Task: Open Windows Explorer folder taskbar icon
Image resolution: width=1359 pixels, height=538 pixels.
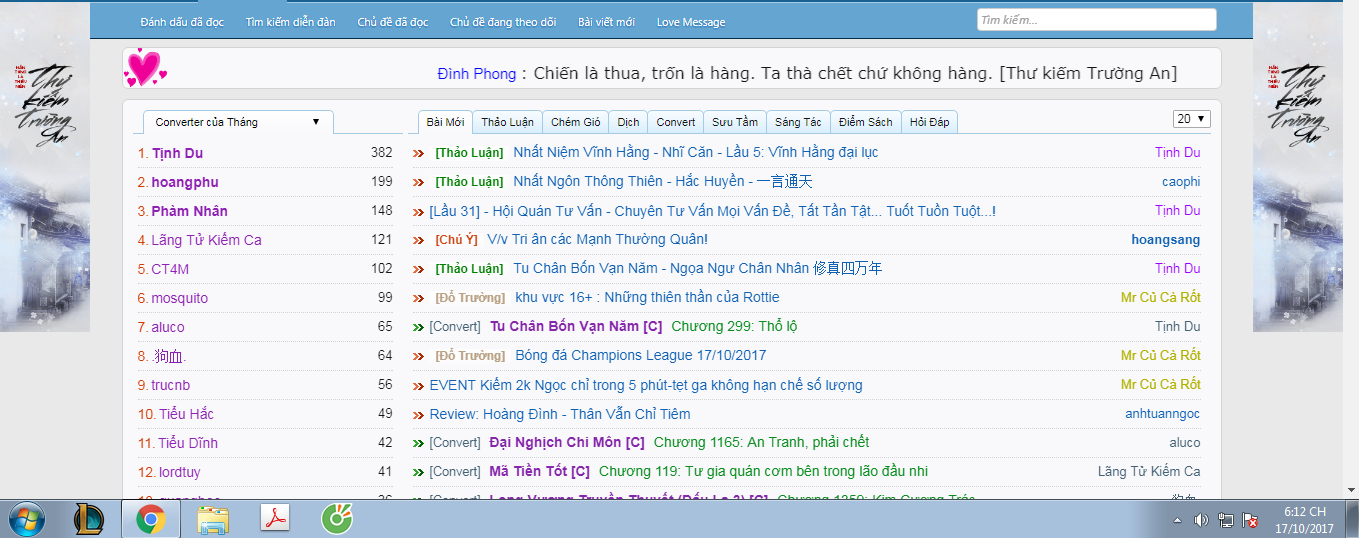Action: point(213,519)
